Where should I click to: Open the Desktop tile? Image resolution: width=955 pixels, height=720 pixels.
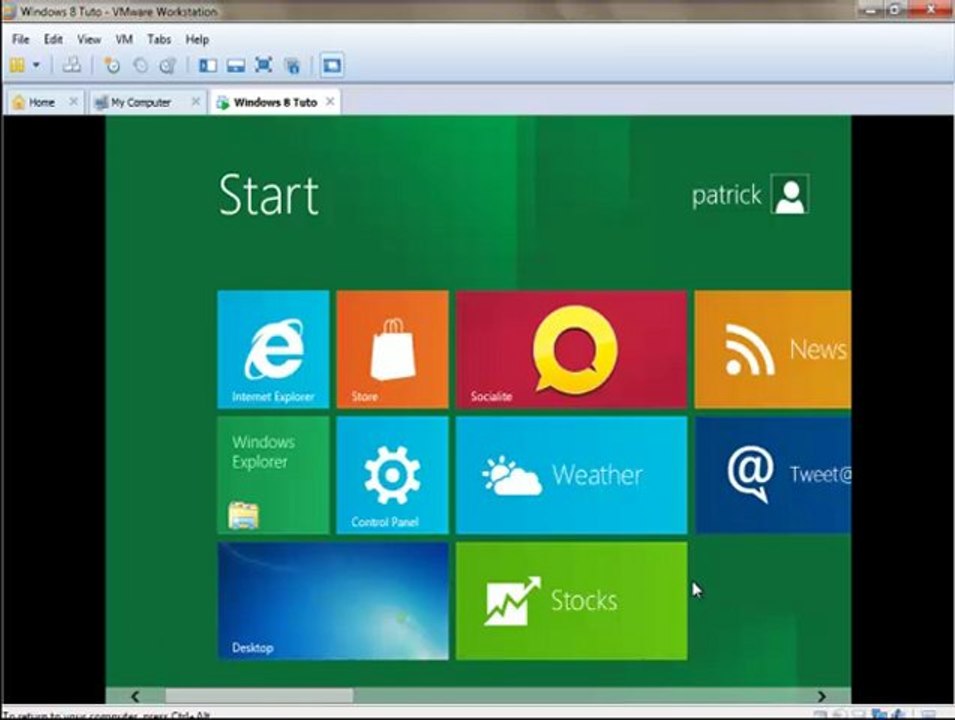click(x=333, y=601)
